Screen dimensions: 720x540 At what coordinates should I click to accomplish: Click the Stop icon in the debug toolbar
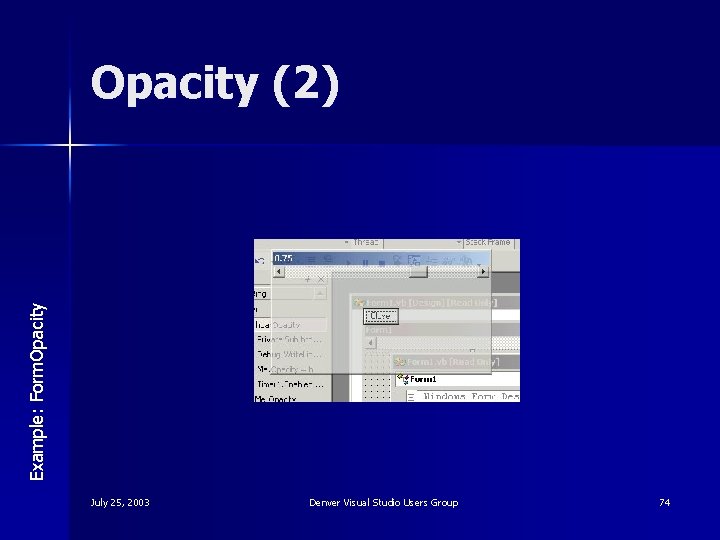[x=381, y=263]
